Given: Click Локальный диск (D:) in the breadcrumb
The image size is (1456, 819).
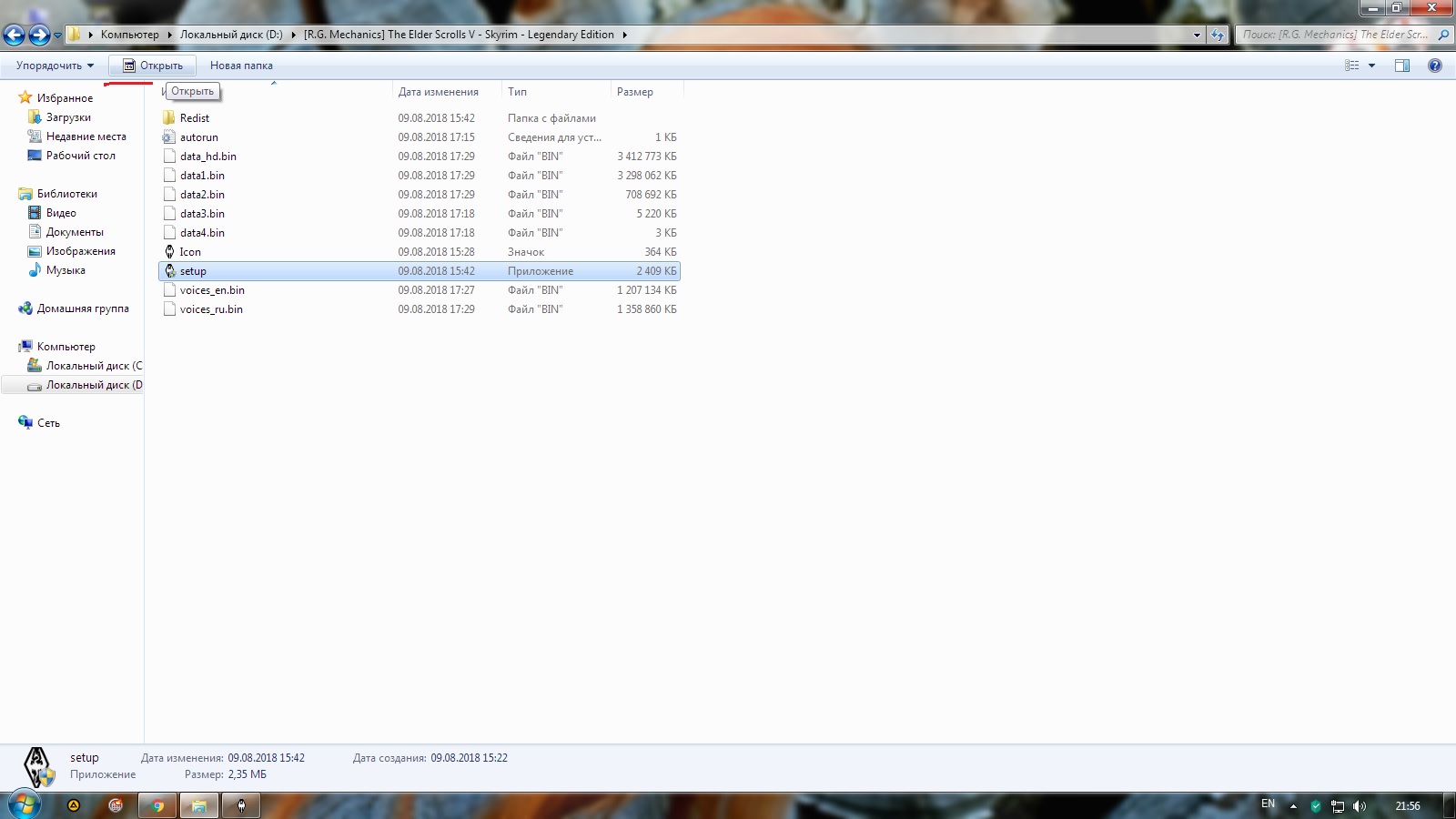Looking at the screenshot, I should point(231,35).
